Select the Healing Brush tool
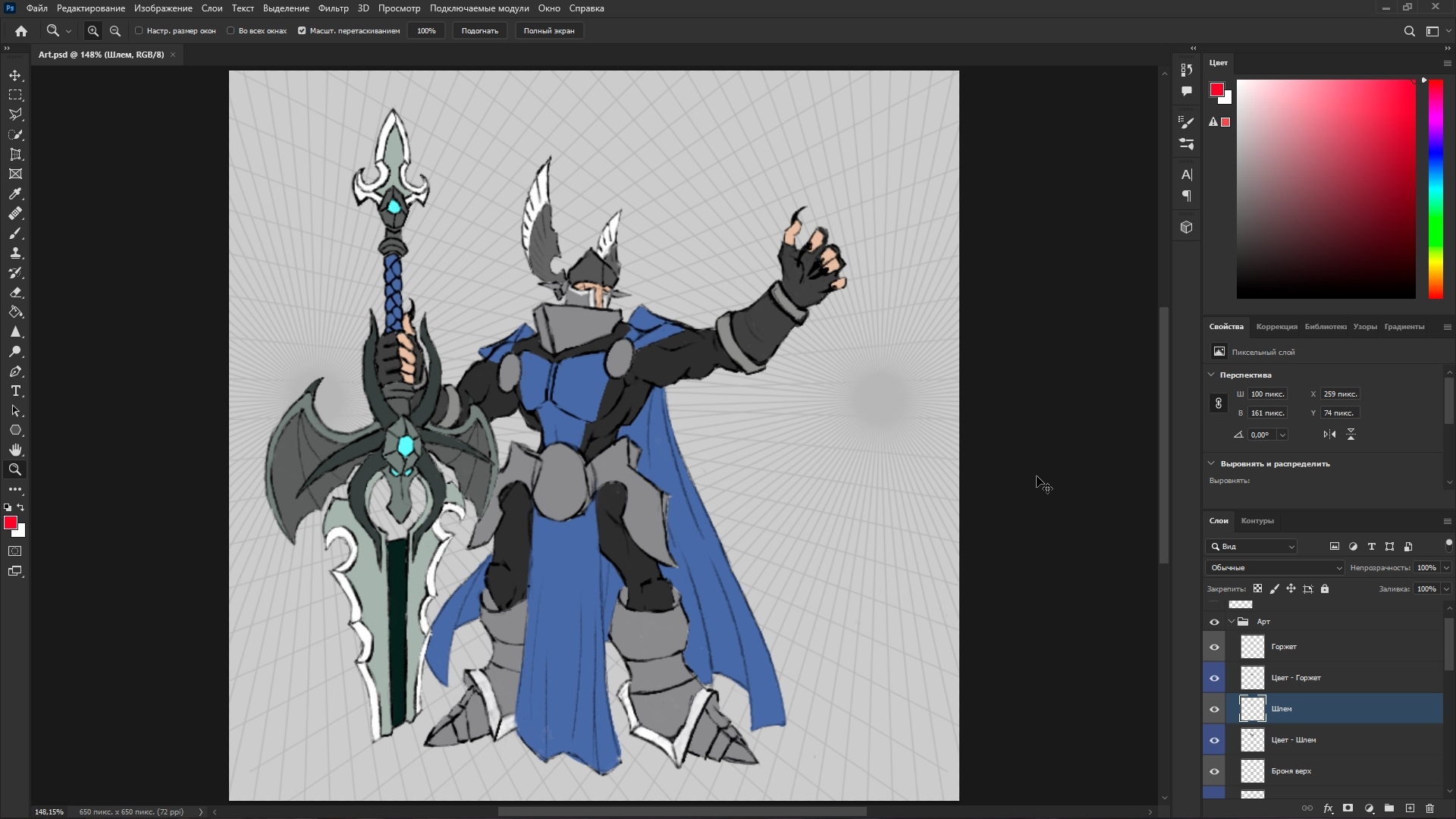This screenshot has height=819, width=1456. tap(15, 213)
